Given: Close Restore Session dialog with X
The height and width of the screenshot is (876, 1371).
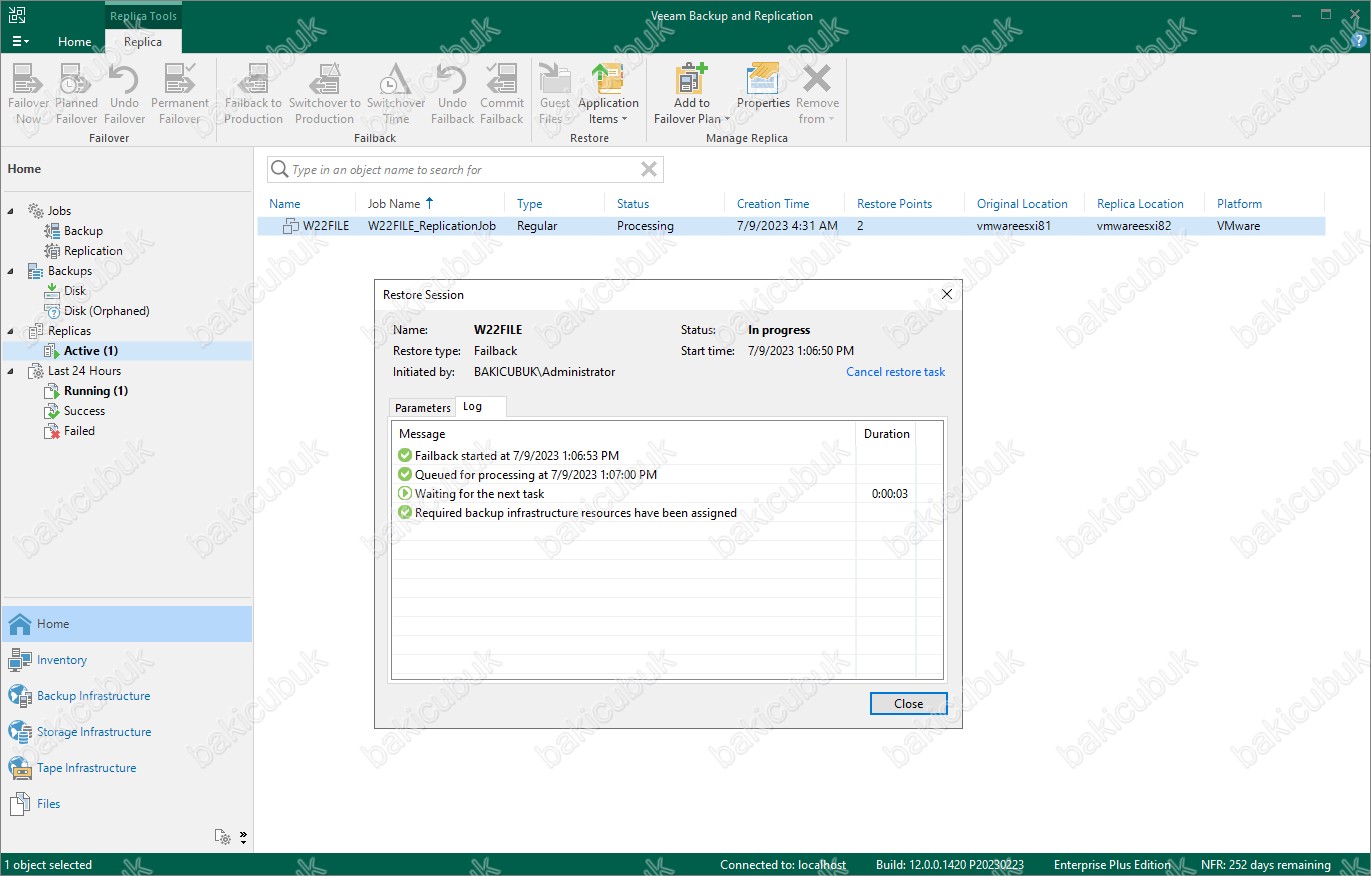Looking at the screenshot, I should [x=946, y=294].
